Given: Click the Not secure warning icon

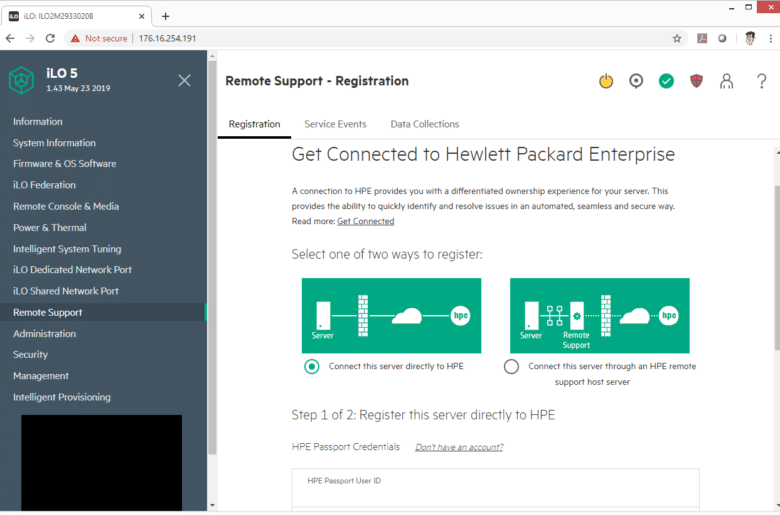Looking at the screenshot, I should coord(75,38).
